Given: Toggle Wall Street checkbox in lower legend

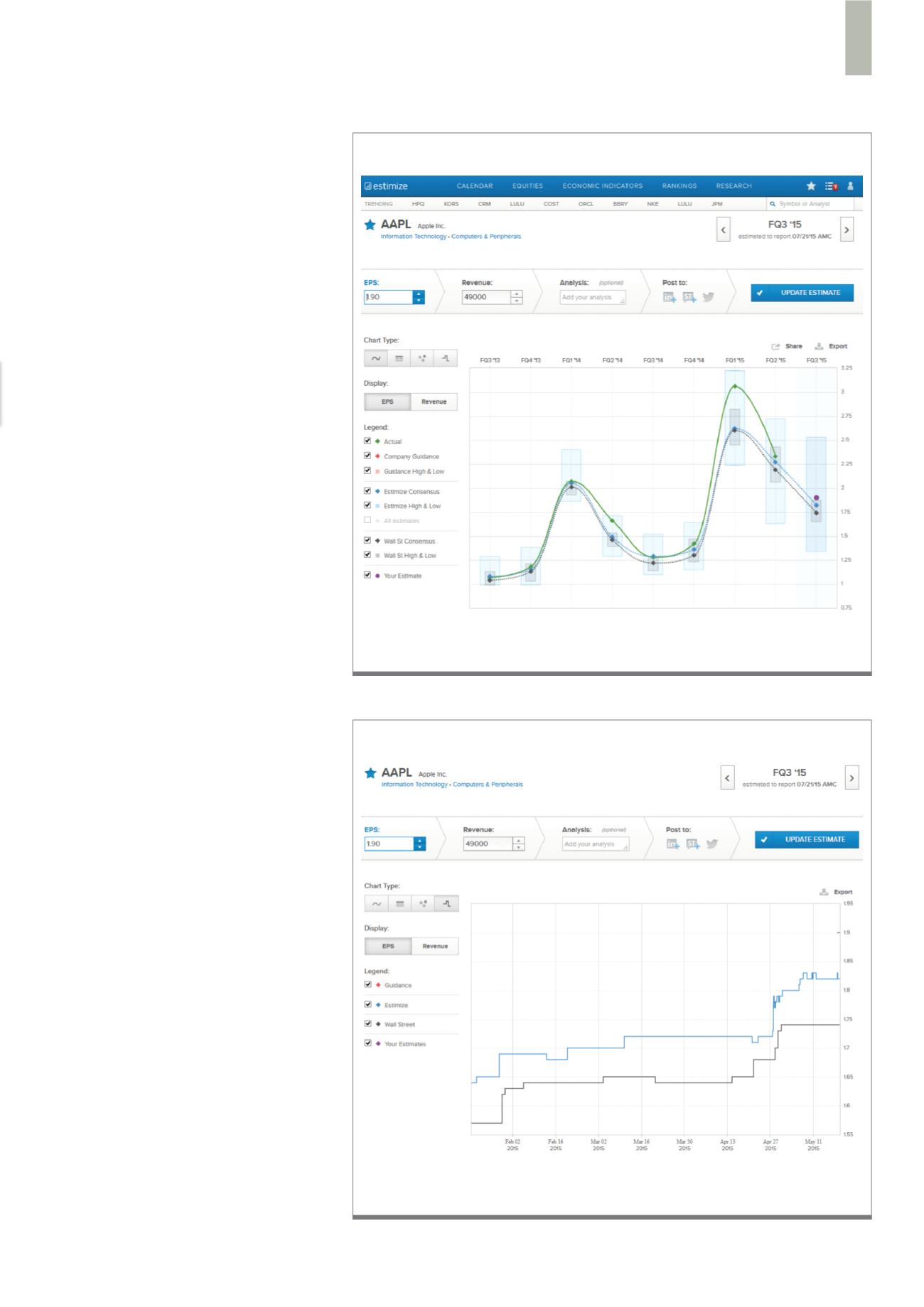Looking at the screenshot, I should click(x=368, y=1023).
